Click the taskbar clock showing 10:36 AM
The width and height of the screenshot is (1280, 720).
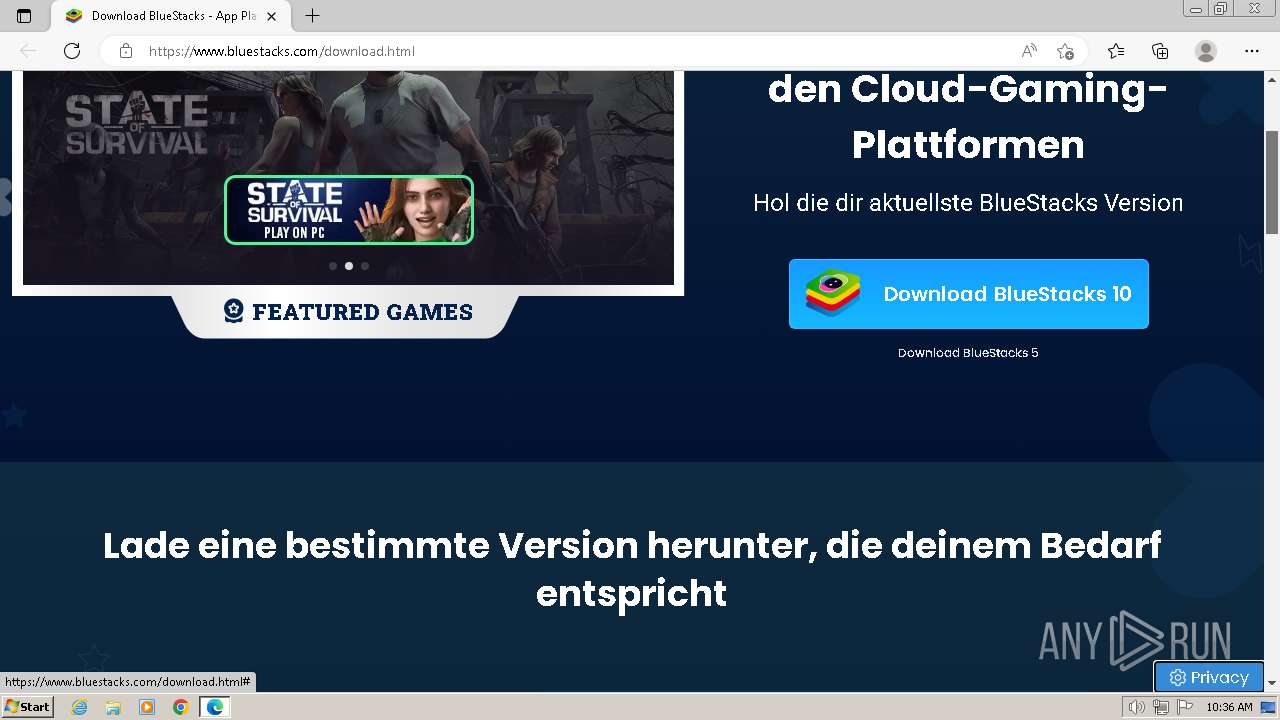[1229, 707]
